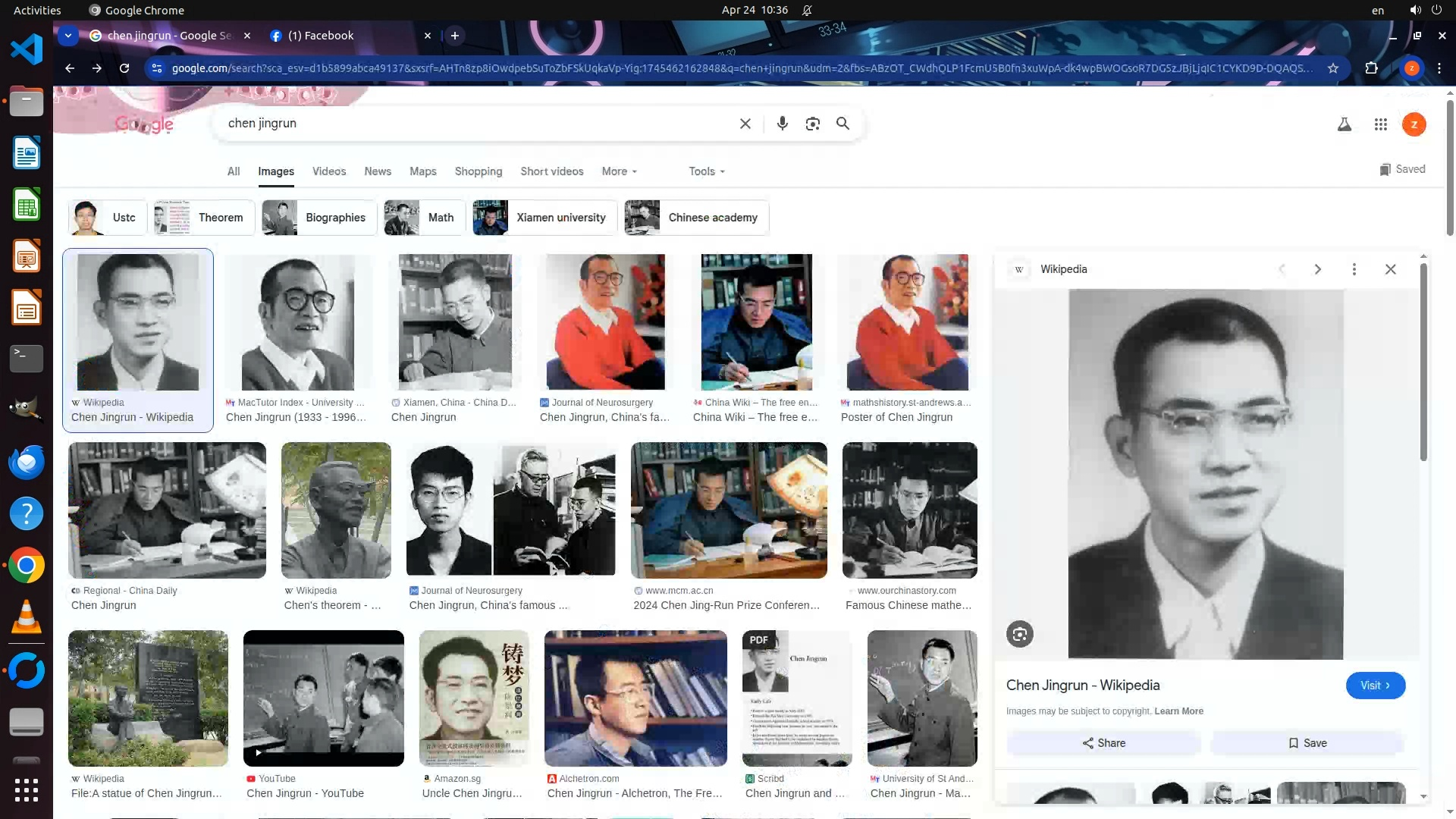Open the tab search dropdown arrow
Image resolution: width=1456 pixels, height=819 pixels.
[x=68, y=36]
